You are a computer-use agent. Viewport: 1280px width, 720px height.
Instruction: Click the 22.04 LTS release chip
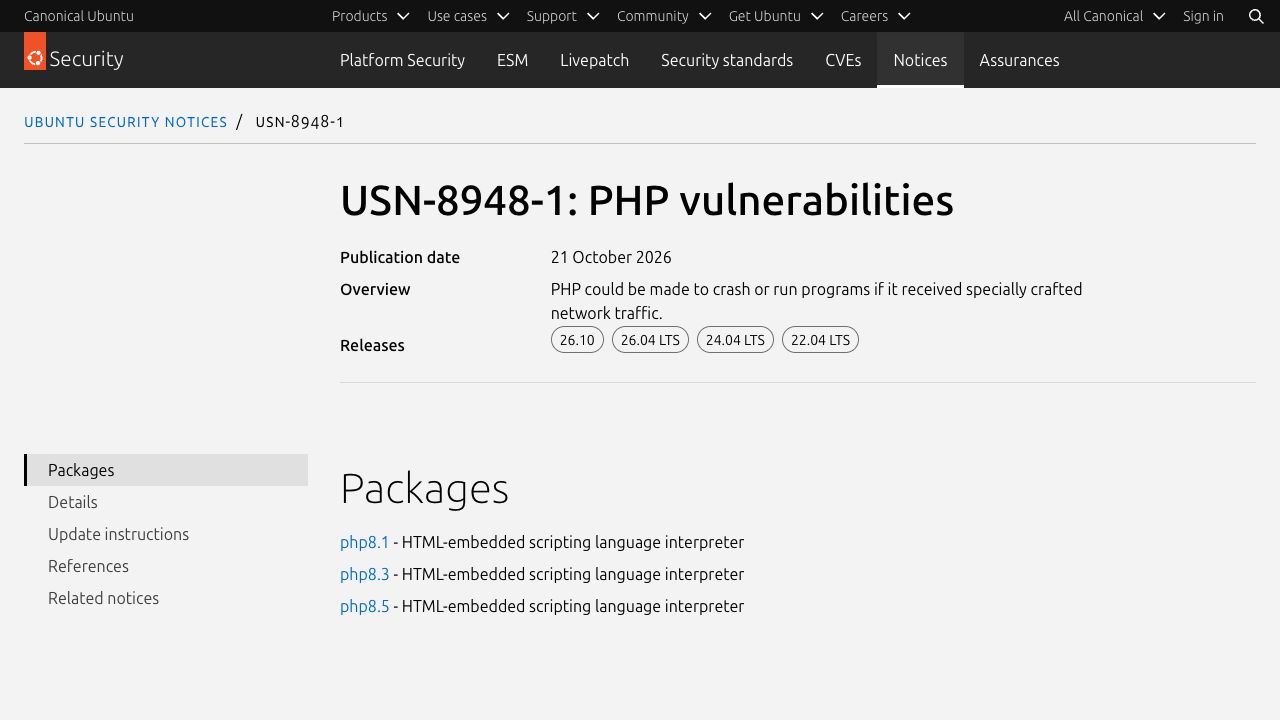(x=820, y=340)
